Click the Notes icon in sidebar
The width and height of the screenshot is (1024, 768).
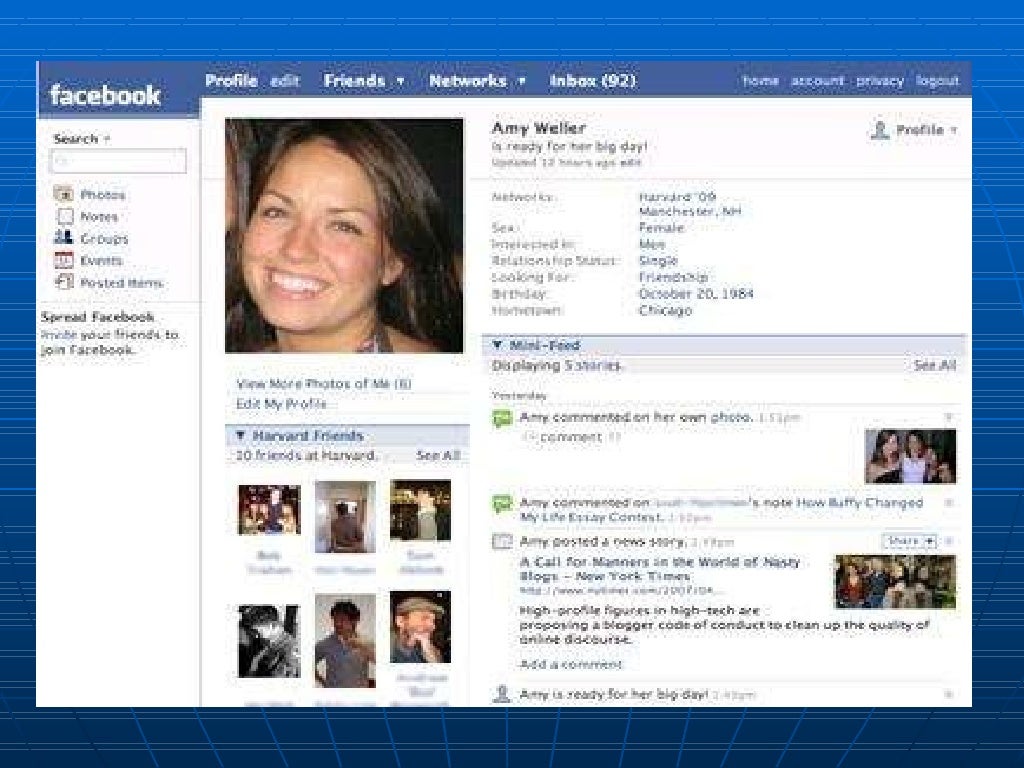tap(64, 217)
